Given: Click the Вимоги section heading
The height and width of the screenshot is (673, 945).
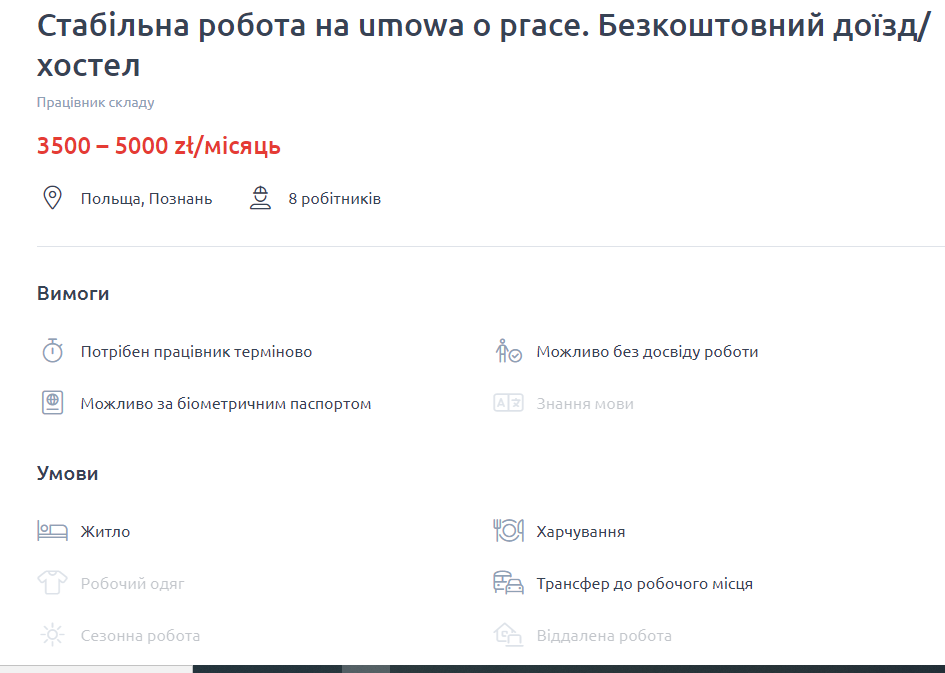Looking at the screenshot, I should pos(73,295).
